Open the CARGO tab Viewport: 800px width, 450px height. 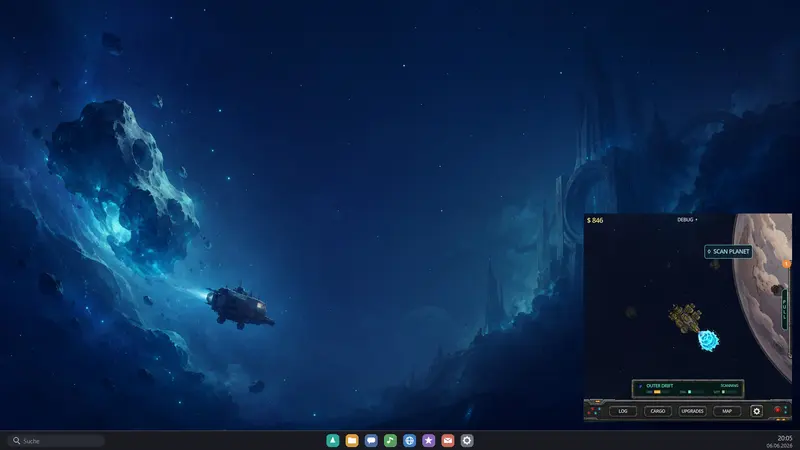tap(658, 411)
